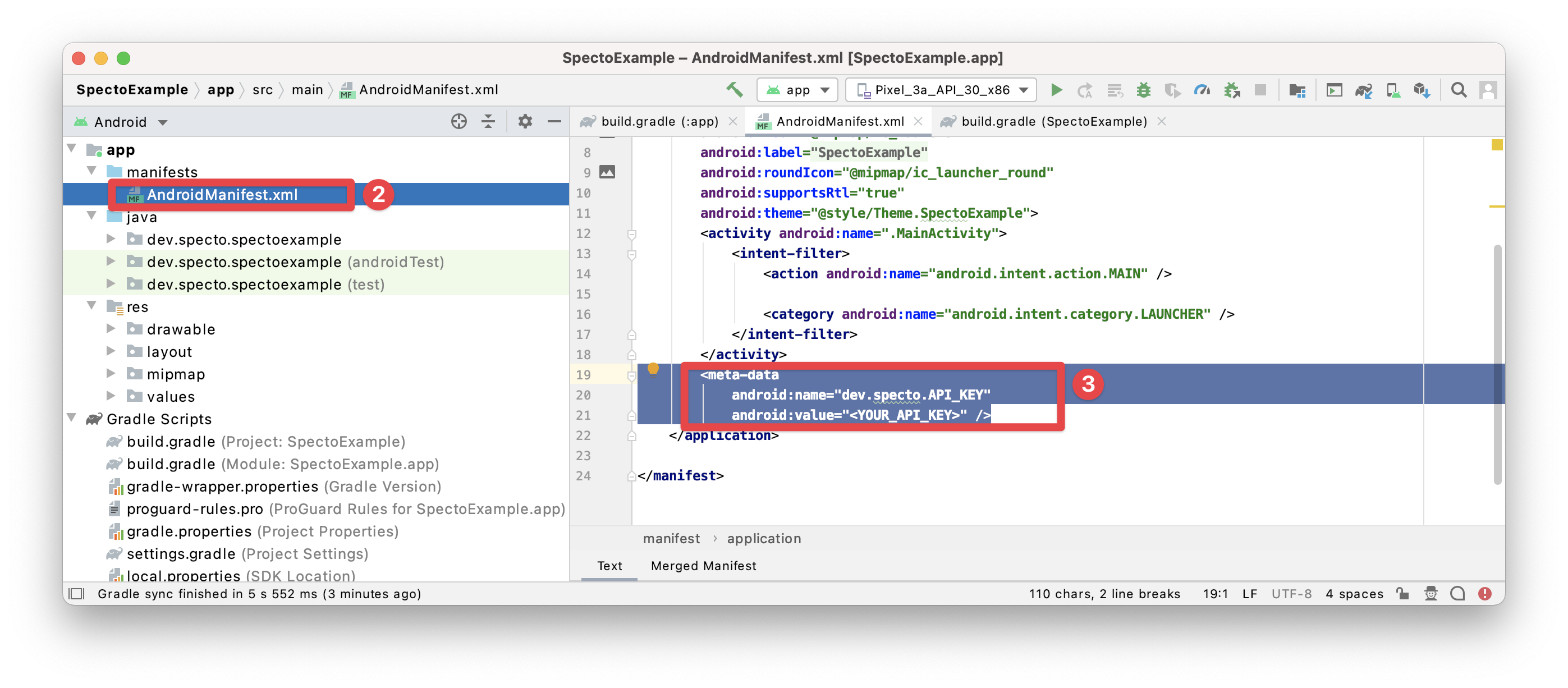
Task: Click the yellow inspection status square
Action: (x=1497, y=145)
